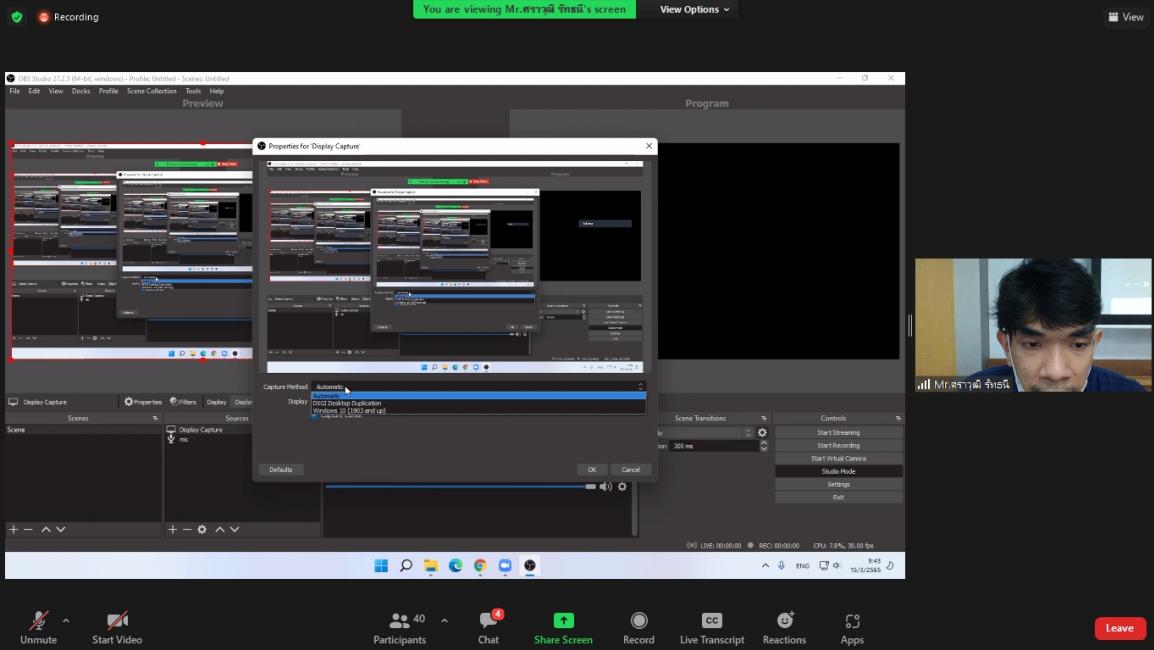Click Start Recording in Controls

(838, 445)
